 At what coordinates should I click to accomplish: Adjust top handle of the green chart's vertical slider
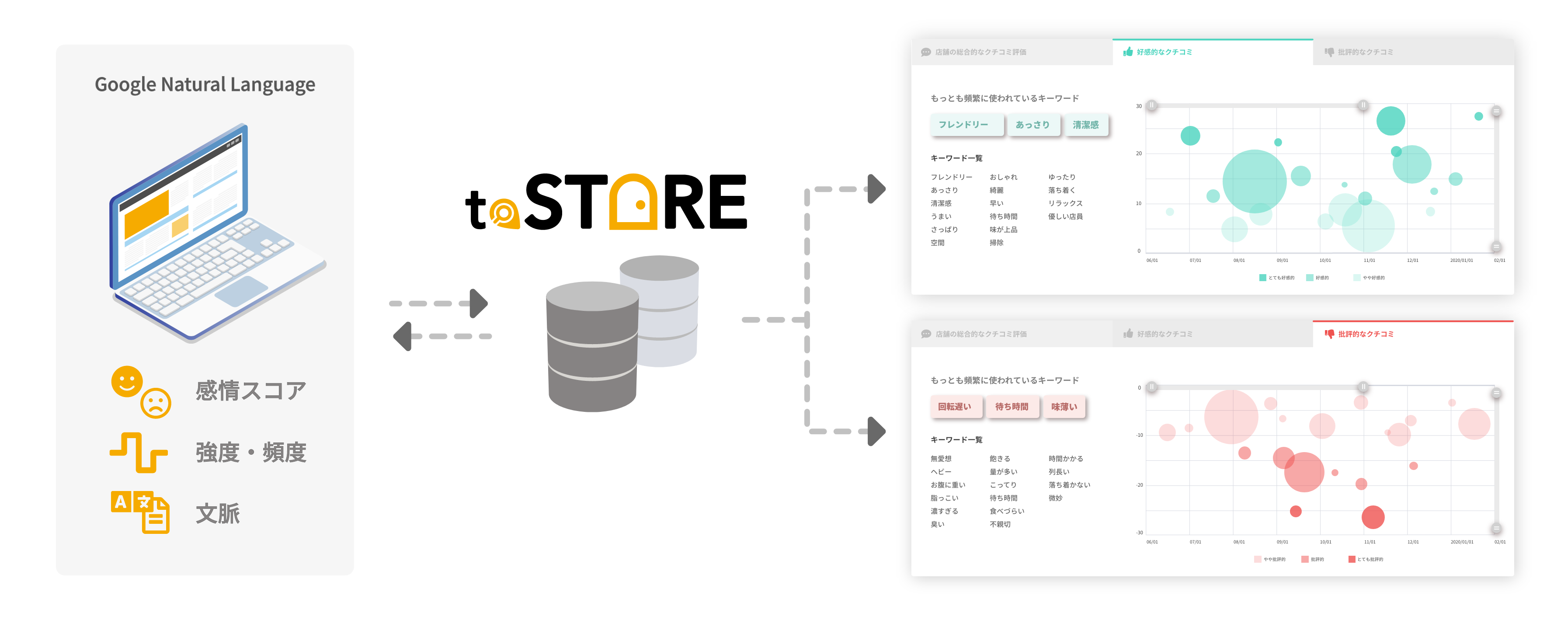point(1496,111)
